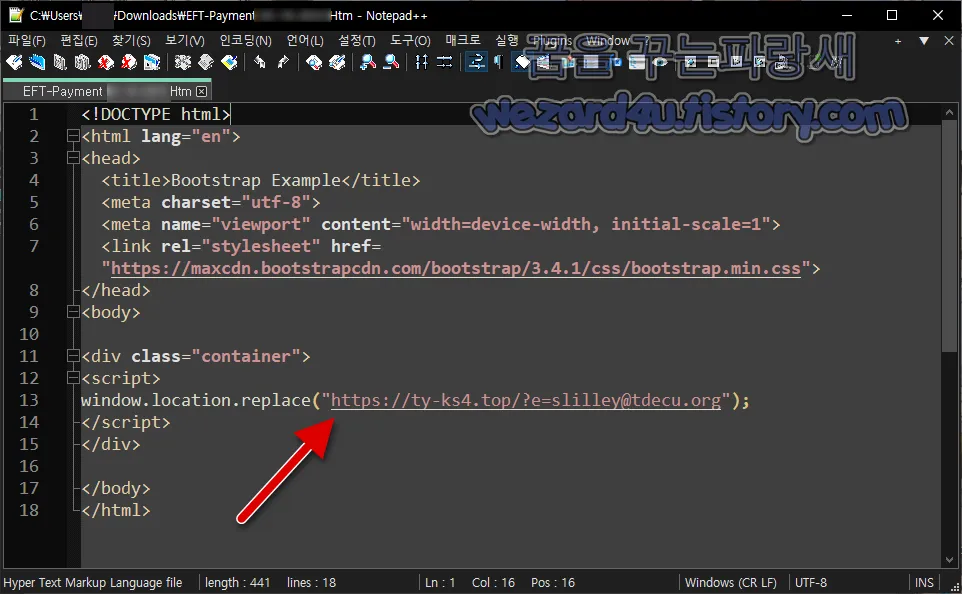Click the ty-ks4.top URL on line 13
962x594 pixels.
[526, 400]
